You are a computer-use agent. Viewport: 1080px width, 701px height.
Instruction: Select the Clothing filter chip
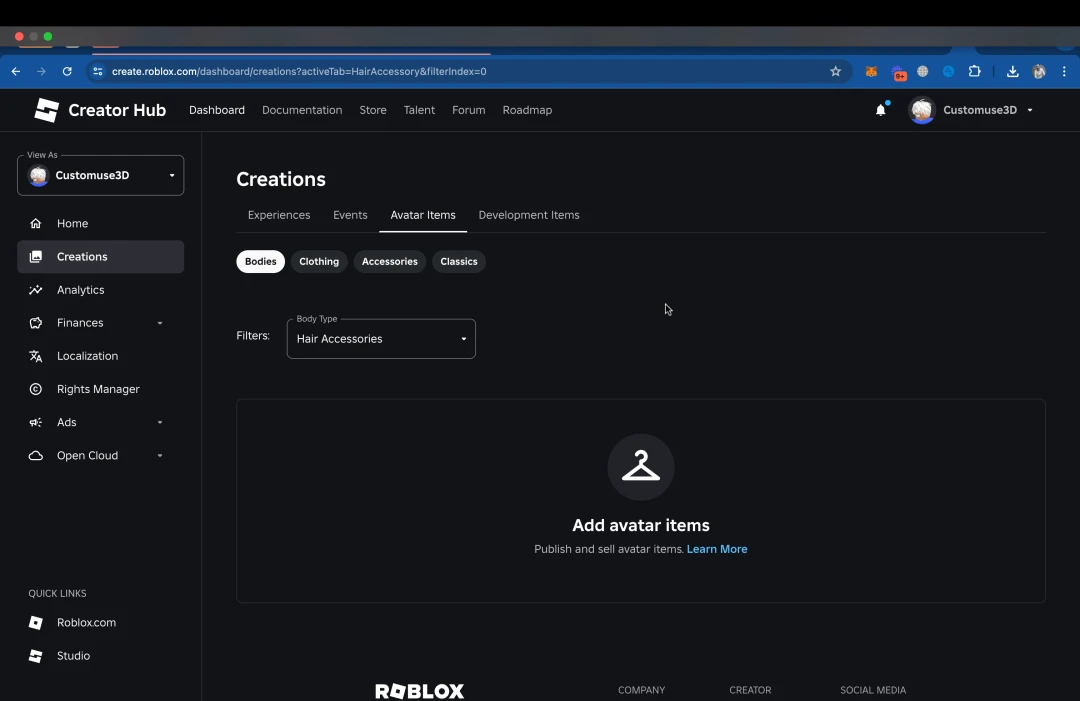pos(319,262)
